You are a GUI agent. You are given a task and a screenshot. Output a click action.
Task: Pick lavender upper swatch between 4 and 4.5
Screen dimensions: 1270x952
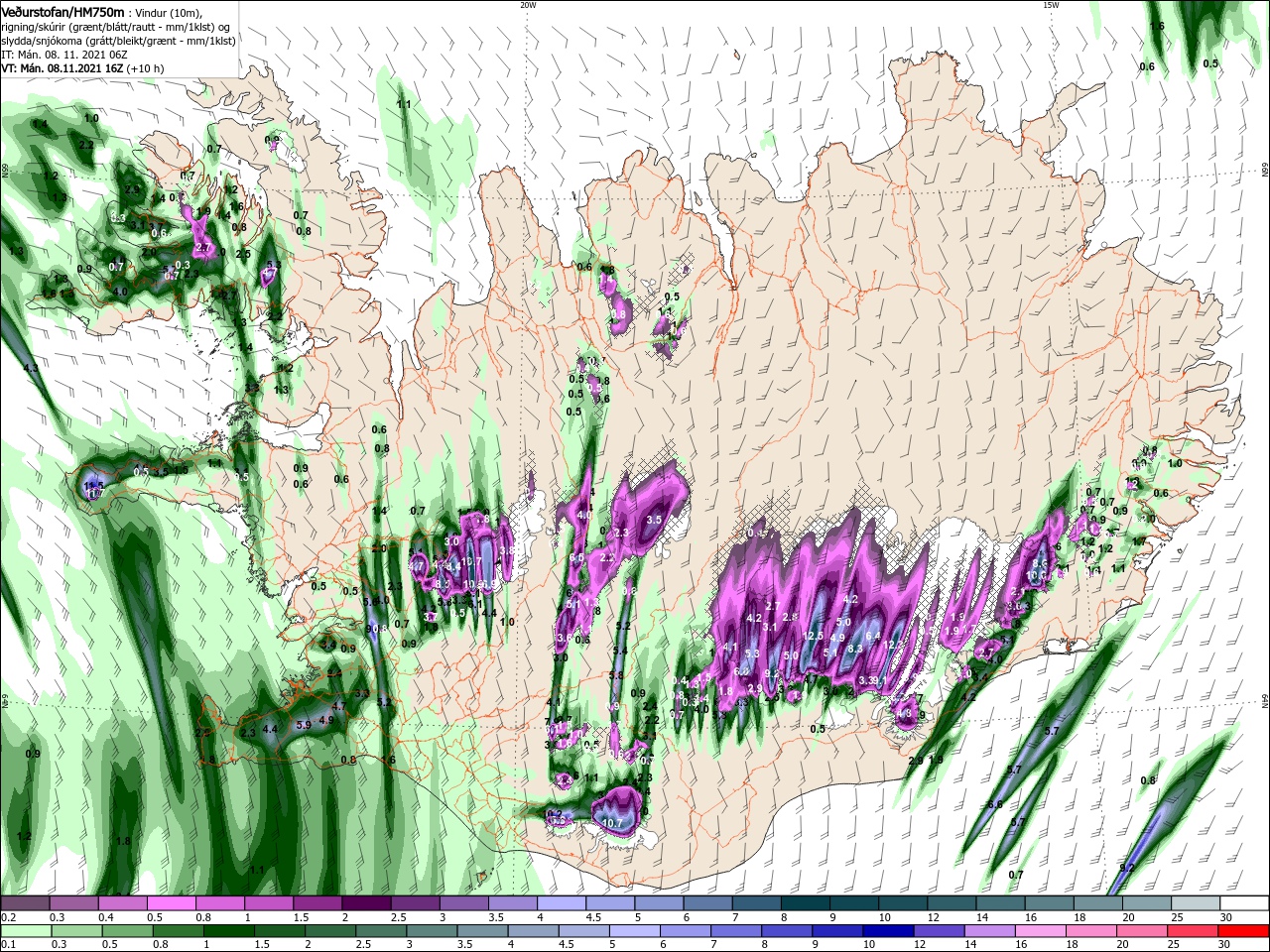[x=562, y=903]
